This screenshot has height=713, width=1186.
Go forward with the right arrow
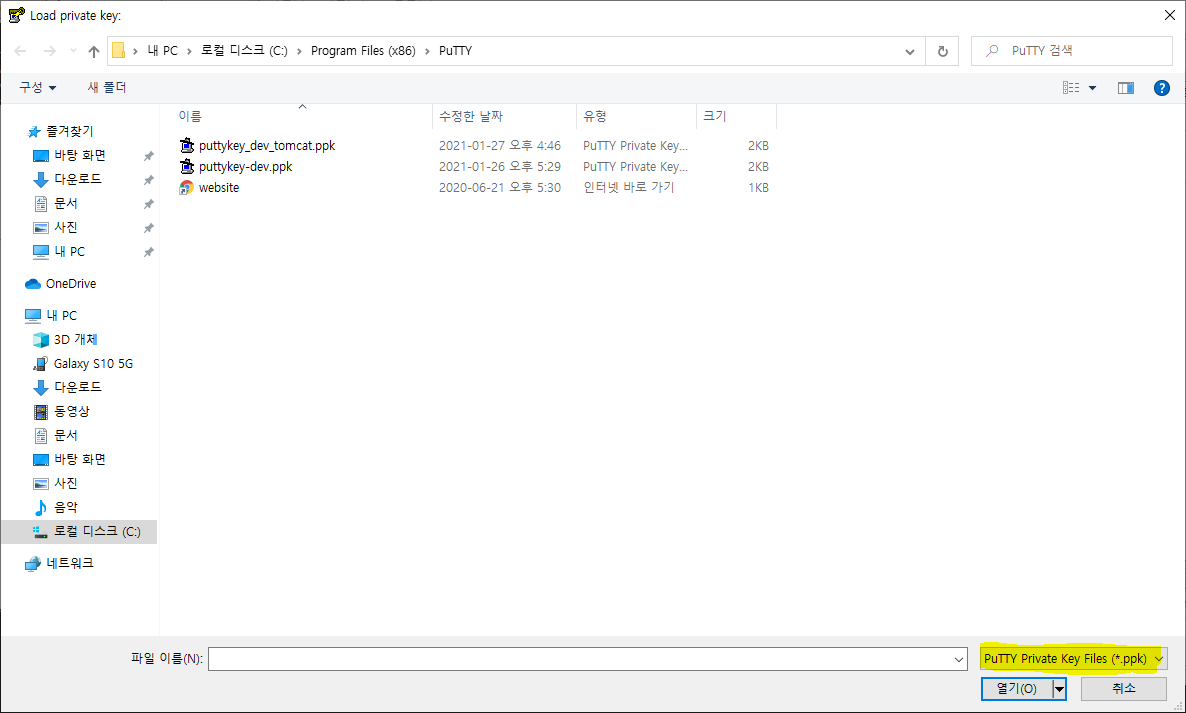click(49, 51)
